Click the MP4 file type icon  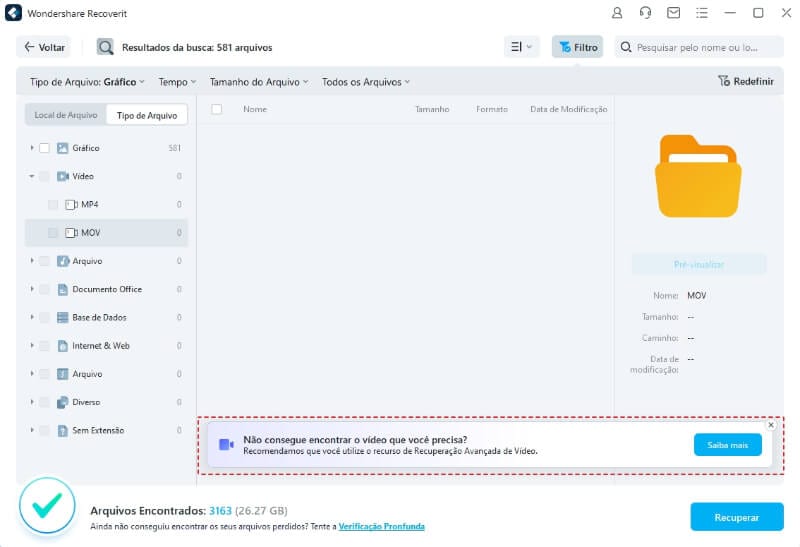click(71, 205)
